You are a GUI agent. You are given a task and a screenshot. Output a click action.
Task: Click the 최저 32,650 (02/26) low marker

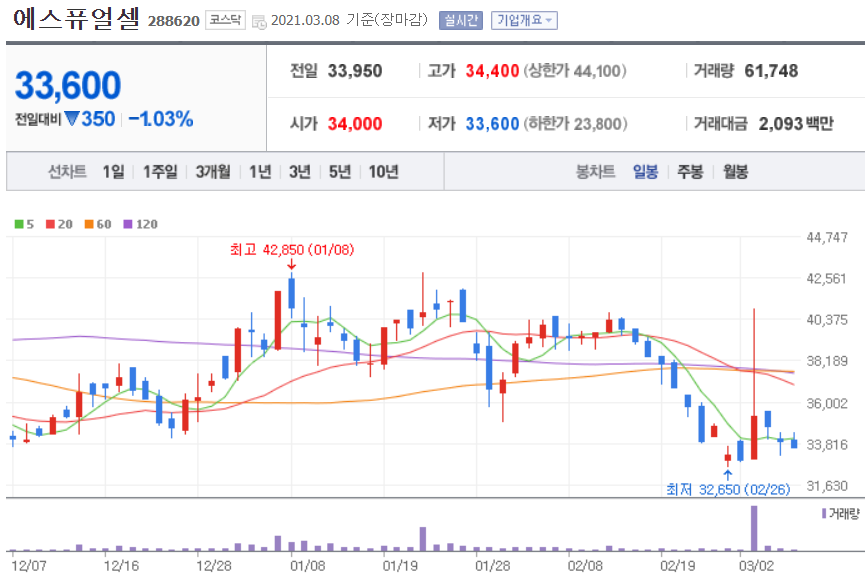pos(728,489)
